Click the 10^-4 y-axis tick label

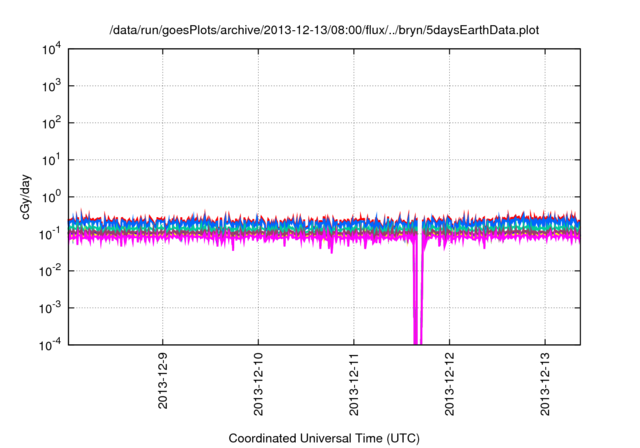pos(51,345)
